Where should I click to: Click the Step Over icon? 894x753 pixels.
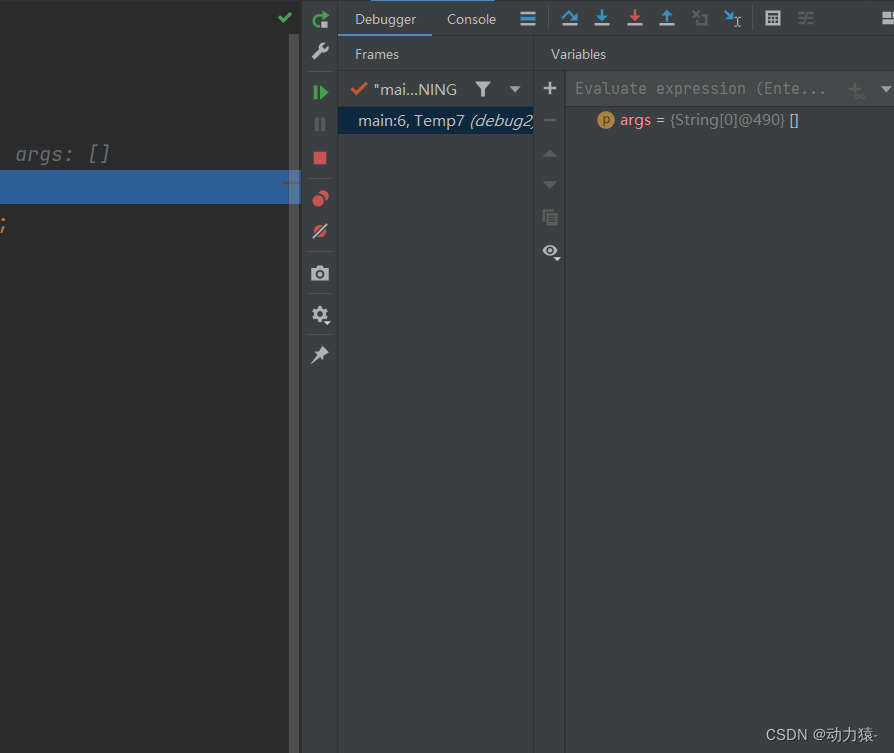(x=569, y=18)
